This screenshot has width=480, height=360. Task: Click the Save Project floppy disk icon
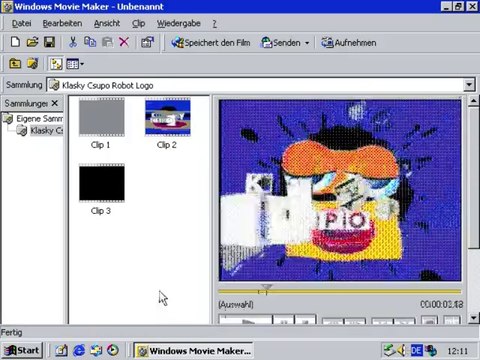[49, 42]
